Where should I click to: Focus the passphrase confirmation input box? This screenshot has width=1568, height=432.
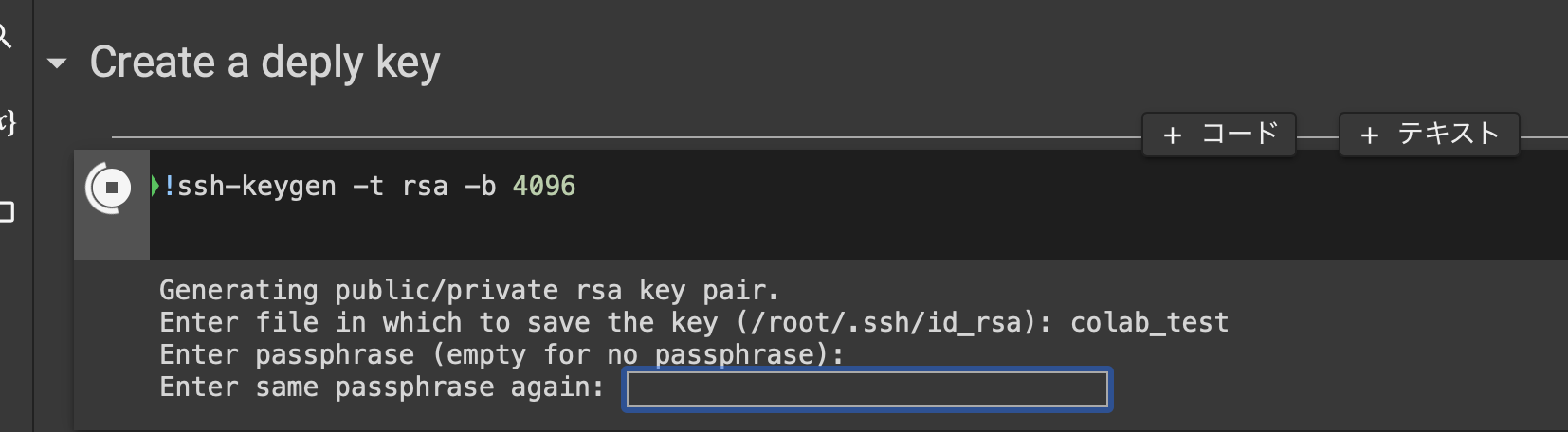click(x=866, y=389)
